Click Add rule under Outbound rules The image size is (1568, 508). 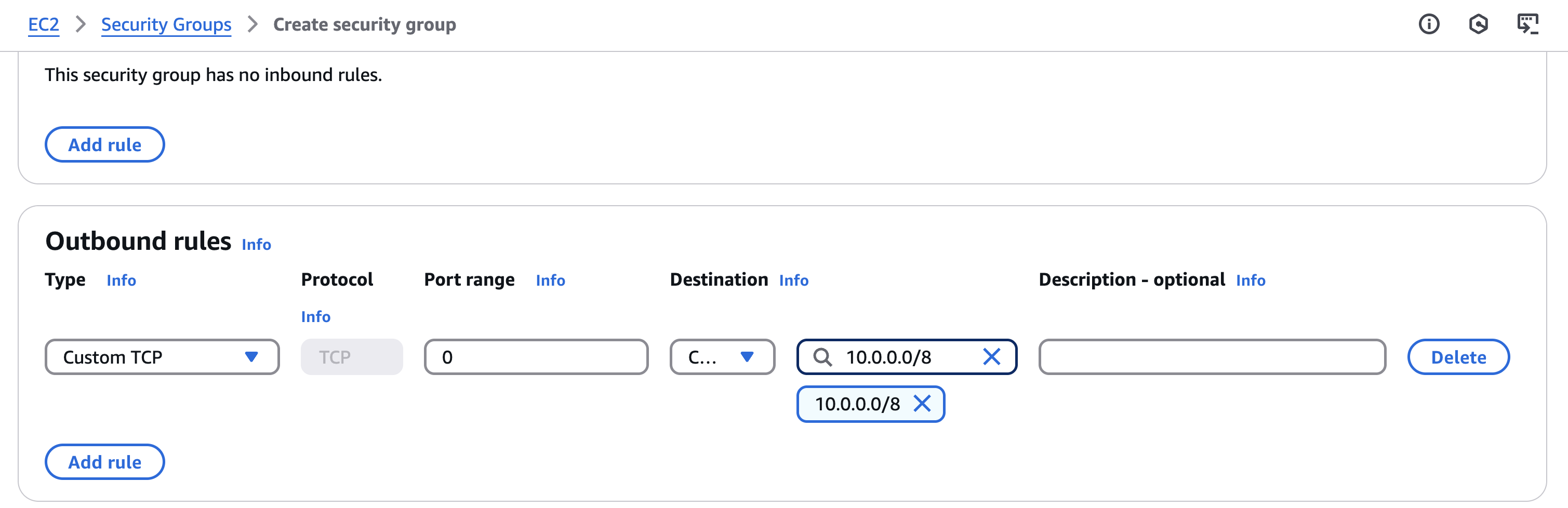(104, 462)
